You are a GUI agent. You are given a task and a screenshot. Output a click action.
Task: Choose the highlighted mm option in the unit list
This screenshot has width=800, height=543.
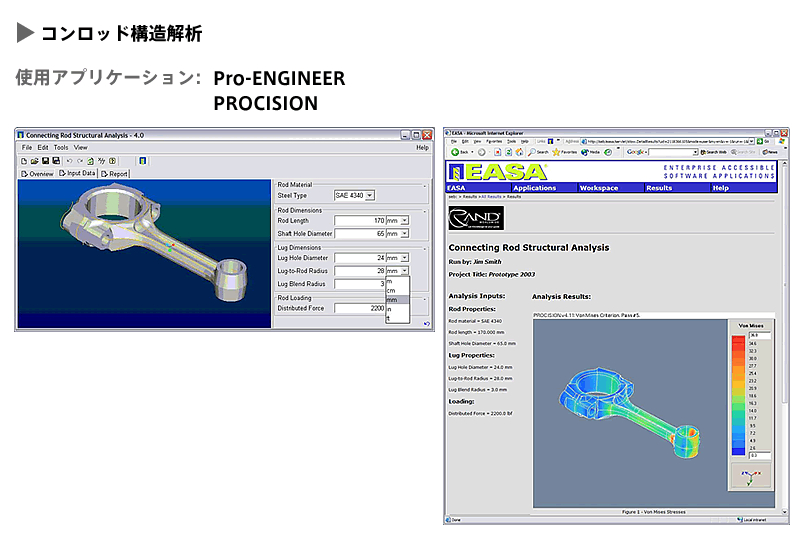pyautogui.click(x=397, y=300)
